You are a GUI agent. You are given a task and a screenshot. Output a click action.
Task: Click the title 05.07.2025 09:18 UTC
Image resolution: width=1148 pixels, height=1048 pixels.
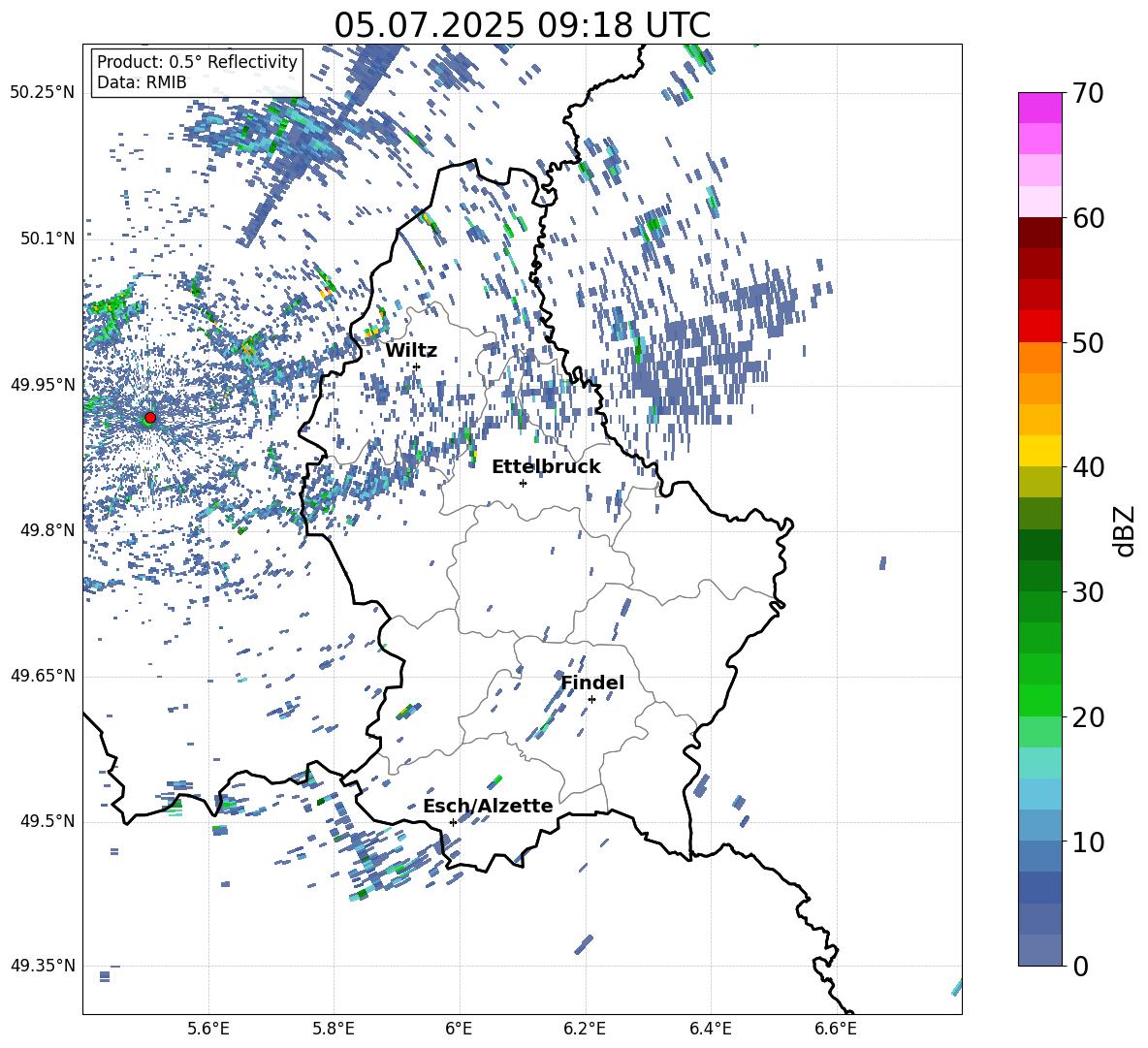click(x=522, y=25)
